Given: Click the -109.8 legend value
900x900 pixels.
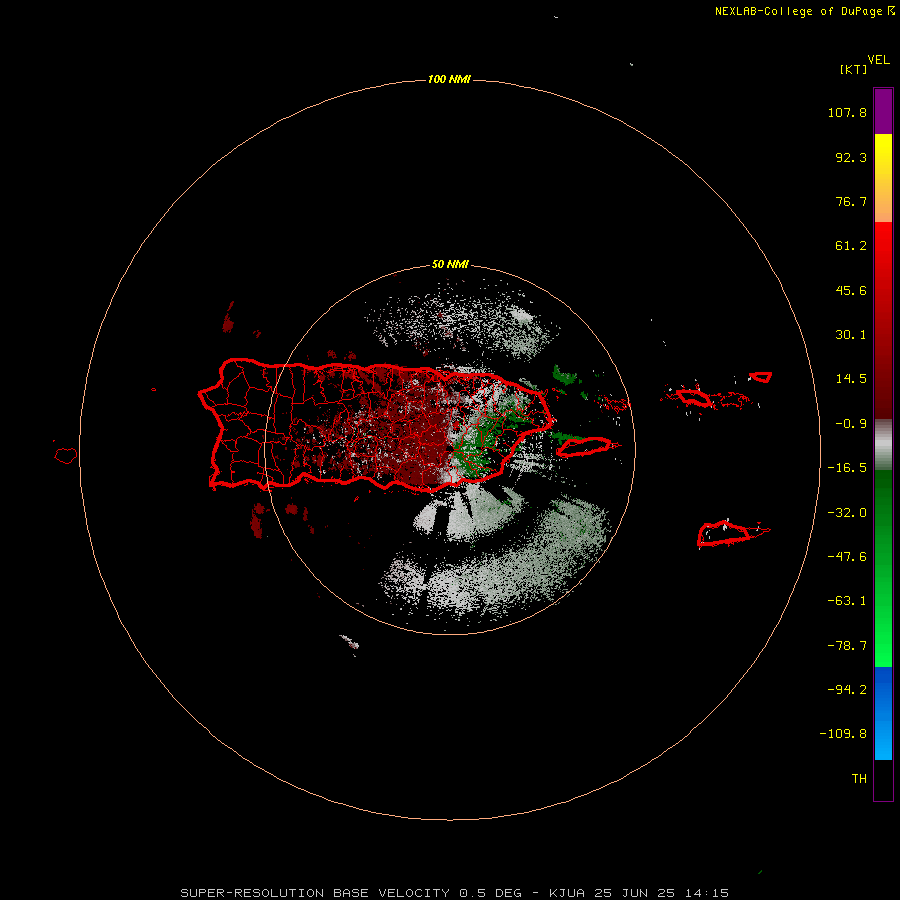Looking at the screenshot, I should coord(843,734).
